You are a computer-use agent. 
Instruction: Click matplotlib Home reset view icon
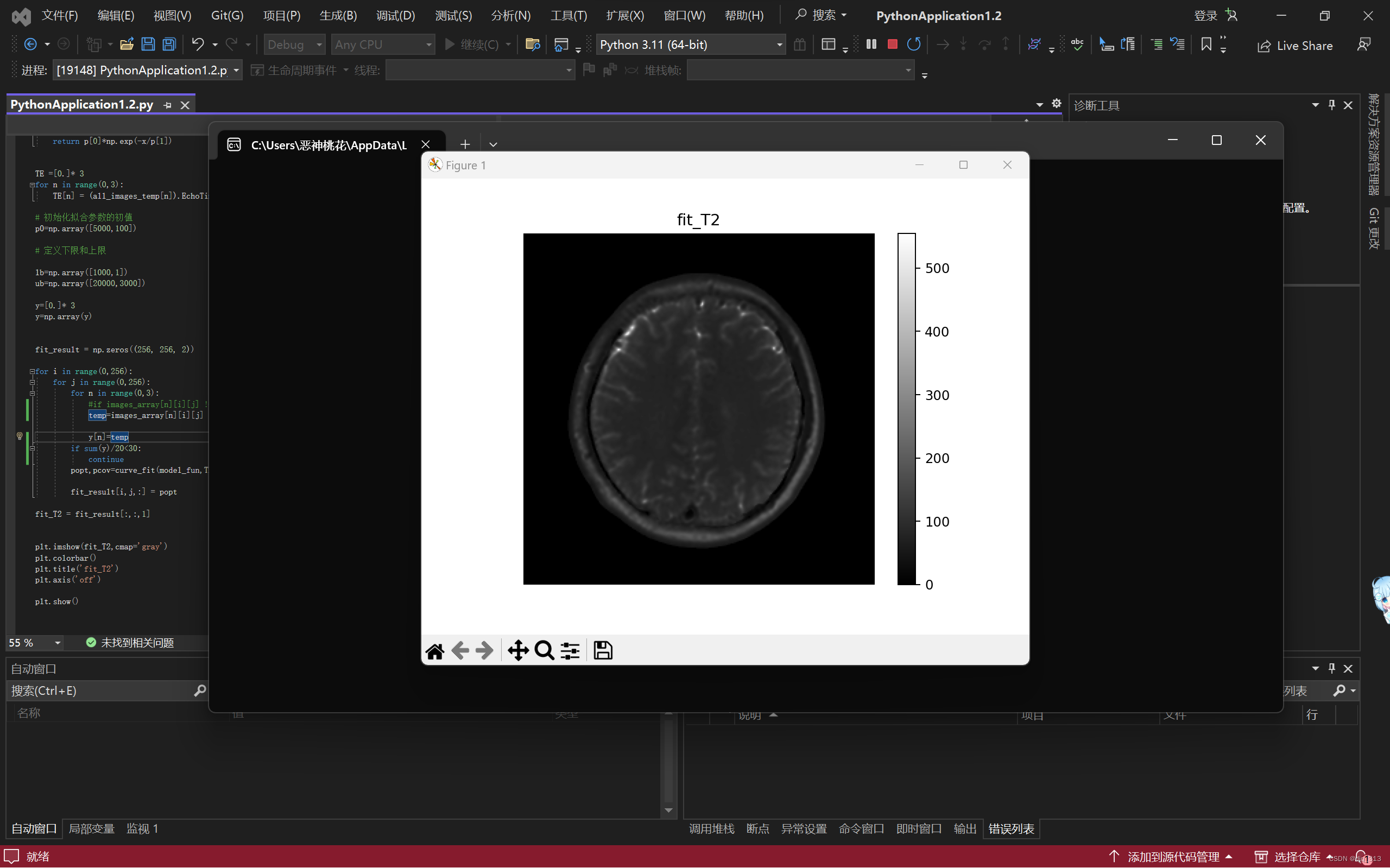tap(434, 651)
